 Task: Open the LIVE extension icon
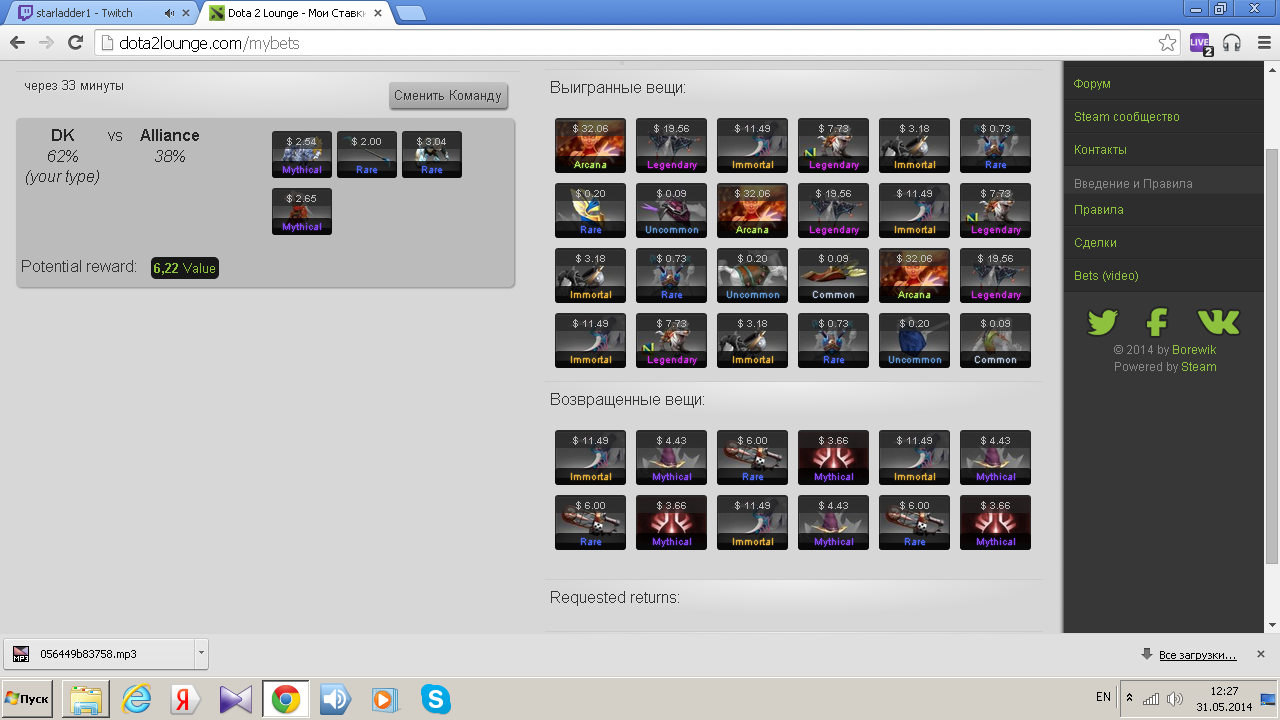point(1200,43)
